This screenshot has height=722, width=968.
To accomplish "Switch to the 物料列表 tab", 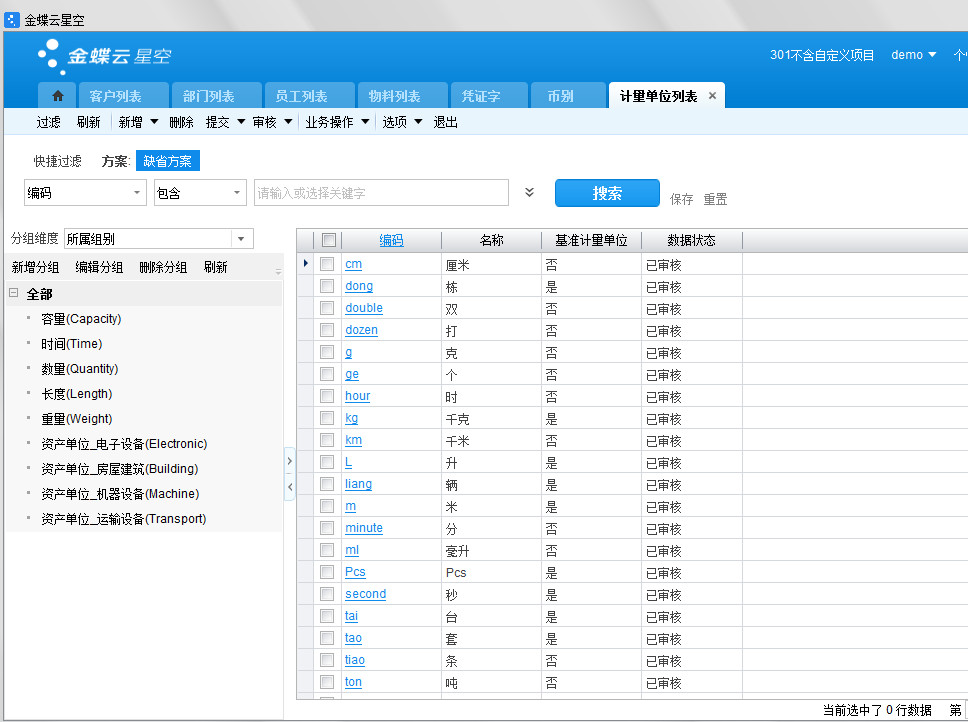I will tap(394, 96).
